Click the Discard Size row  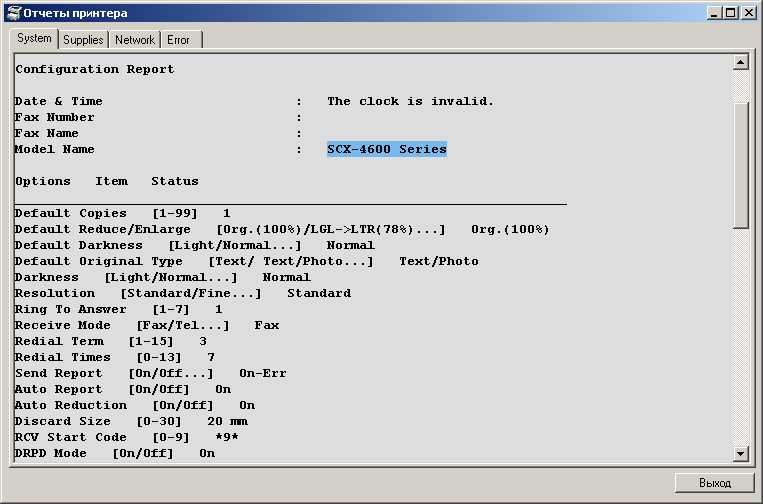tap(131, 421)
